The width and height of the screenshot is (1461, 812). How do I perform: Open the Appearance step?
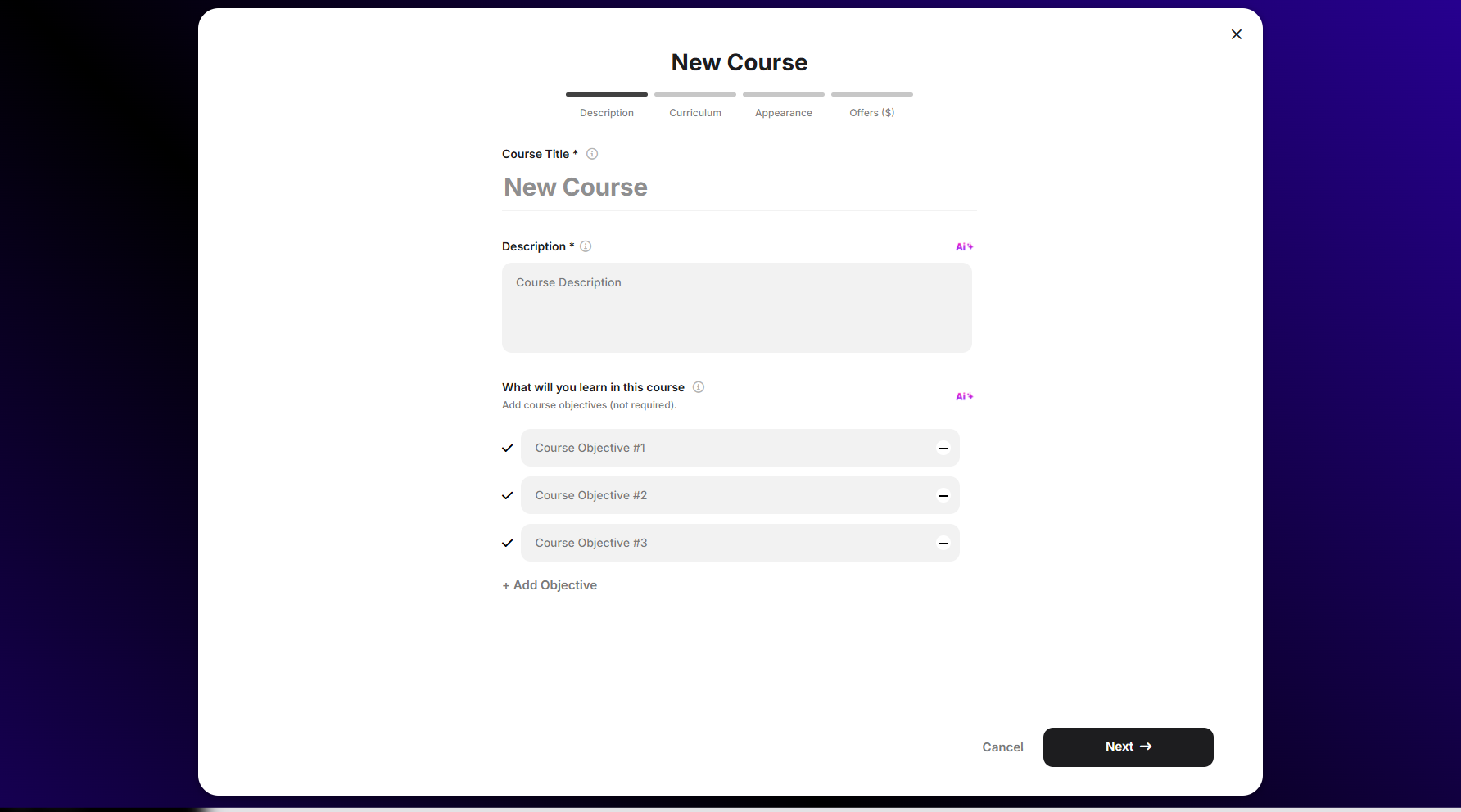(784, 106)
